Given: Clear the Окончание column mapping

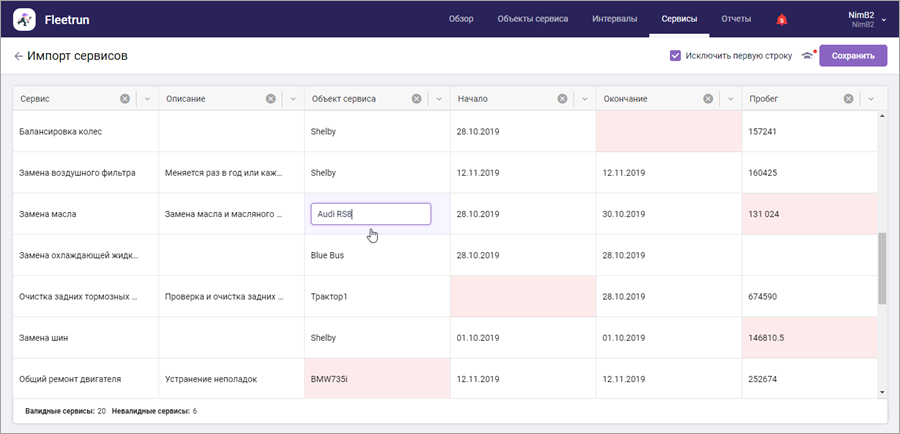Looking at the screenshot, I should [x=708, y=99].
